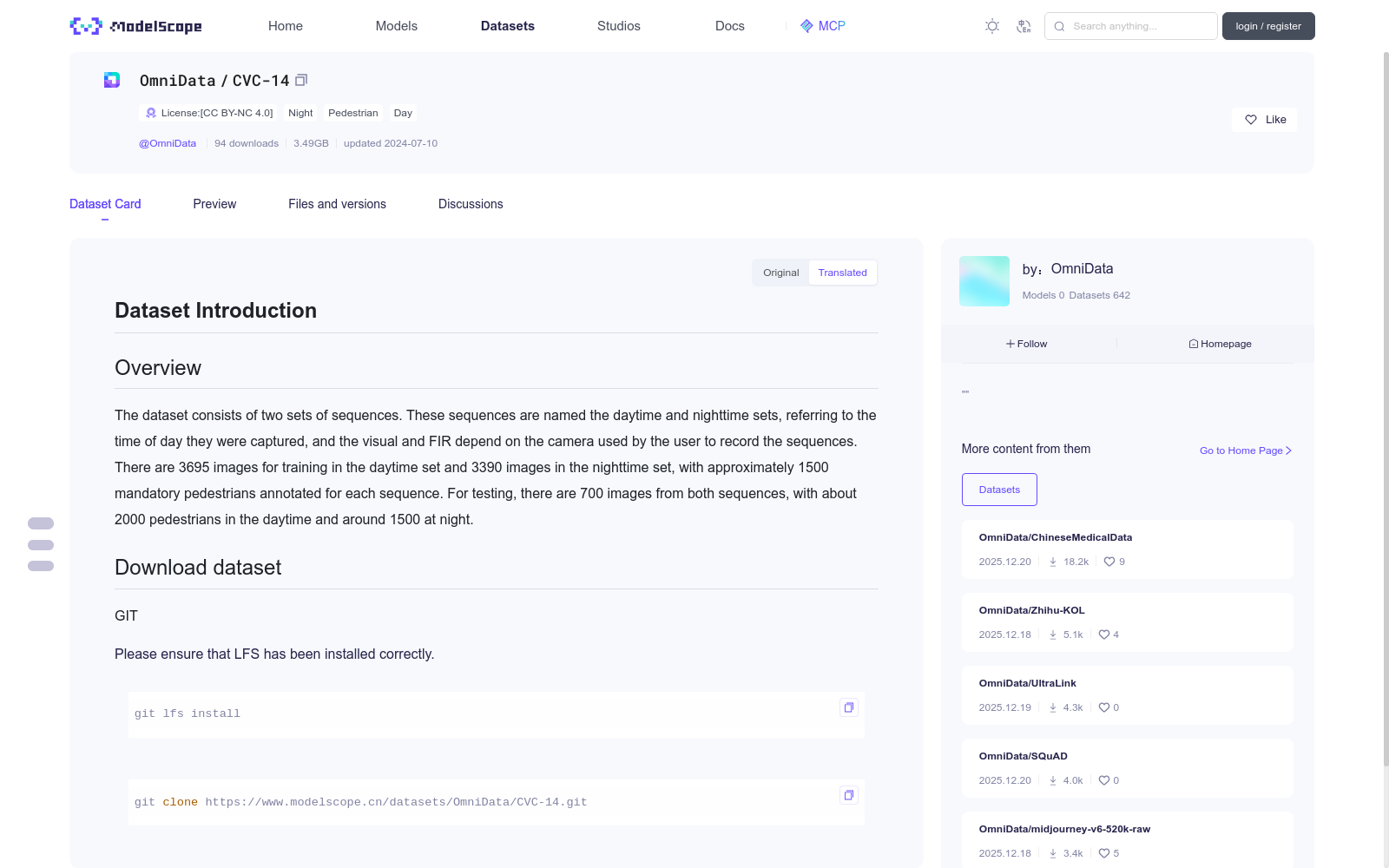The height and width of the screenshot is (868, 1389).
Task: Open the @OmniData author link
Action: pyautogui.click(x=168, y=143)
